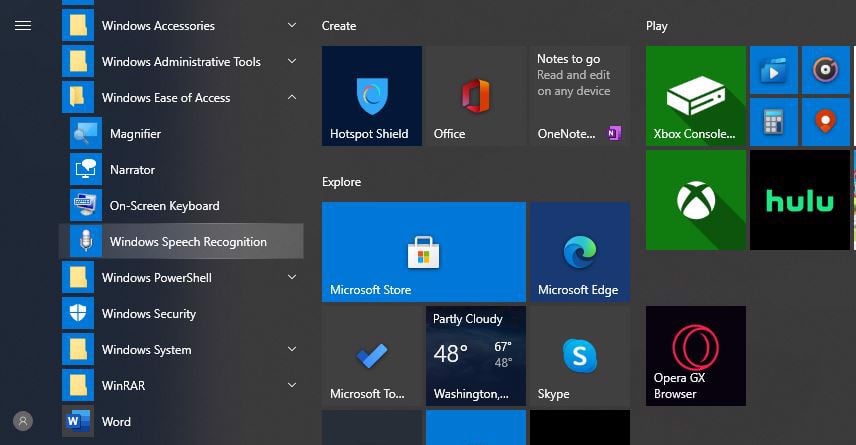Click the Windows Administrative Tools label
The width and height of the screenshot is (856, 445).
pos(181,62)
